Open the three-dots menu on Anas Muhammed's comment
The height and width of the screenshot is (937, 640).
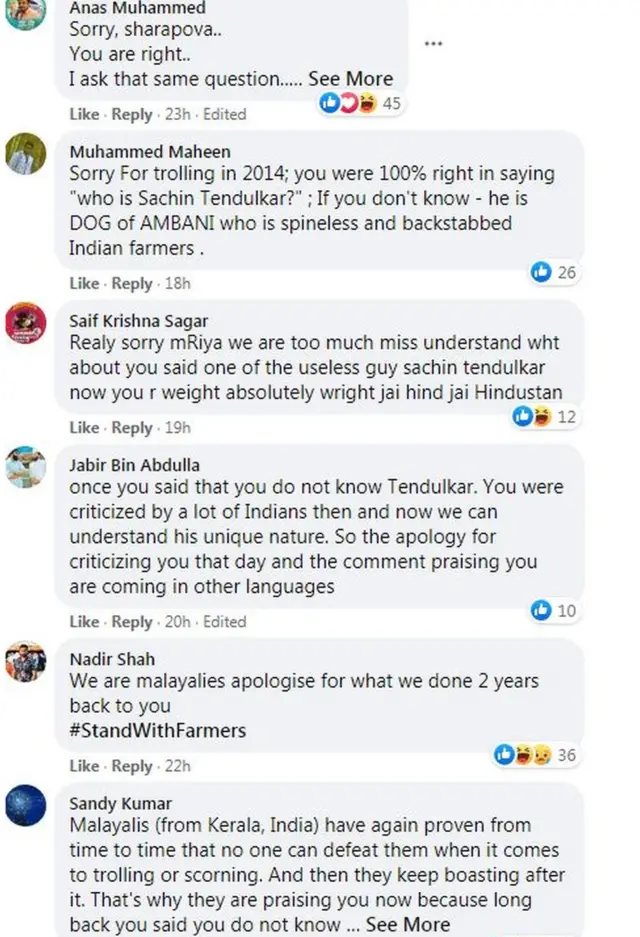point(433,45)
